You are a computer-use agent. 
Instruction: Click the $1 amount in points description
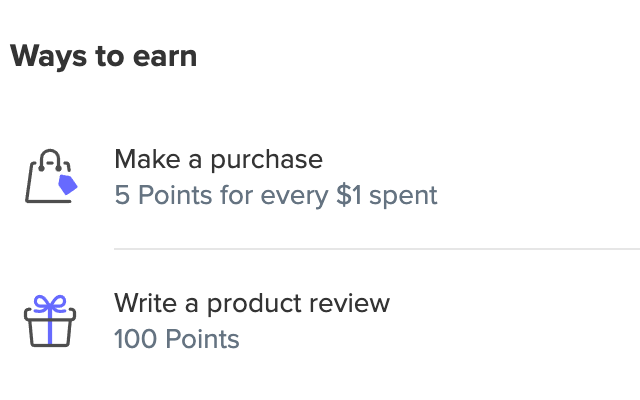pyautogui.click(x=349, y=195)
